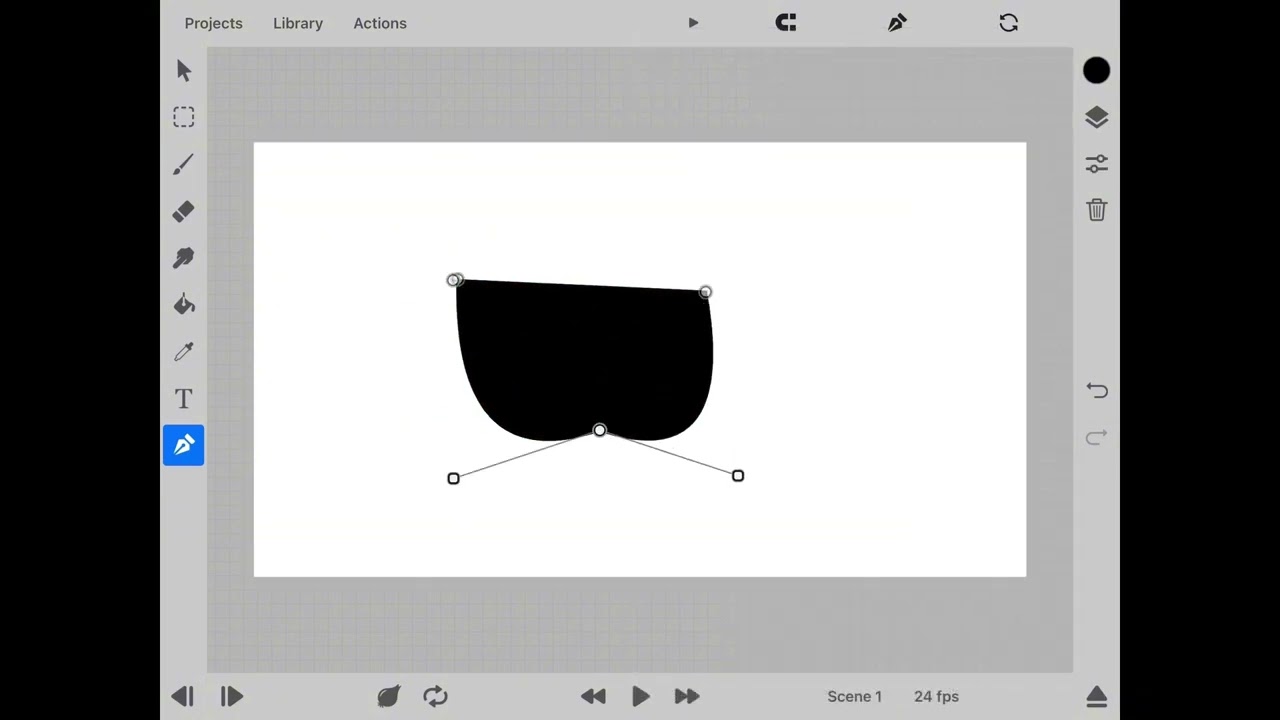
Task: Select the right bezier handle square
Action: pyautogui.click(x=738, y=476)
